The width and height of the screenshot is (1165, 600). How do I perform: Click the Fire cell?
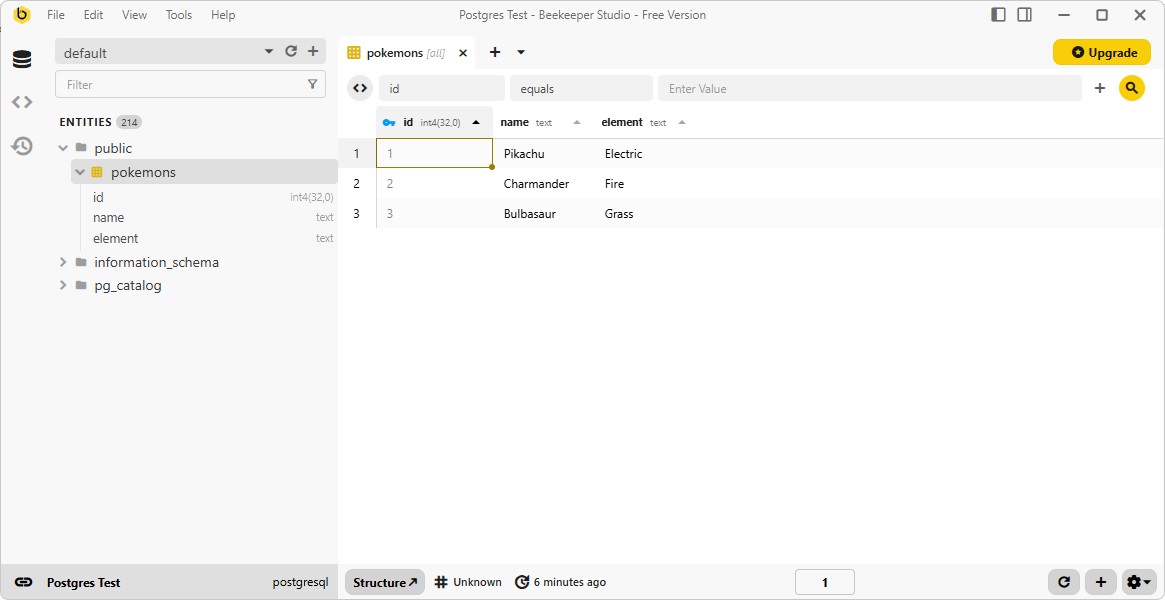(645, 183)
